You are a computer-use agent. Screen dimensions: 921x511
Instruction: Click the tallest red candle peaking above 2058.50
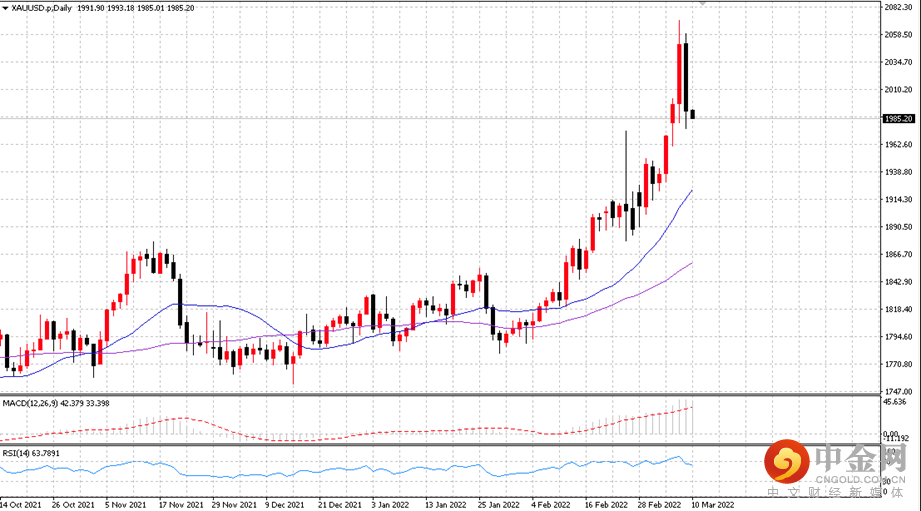pos(680,74)
